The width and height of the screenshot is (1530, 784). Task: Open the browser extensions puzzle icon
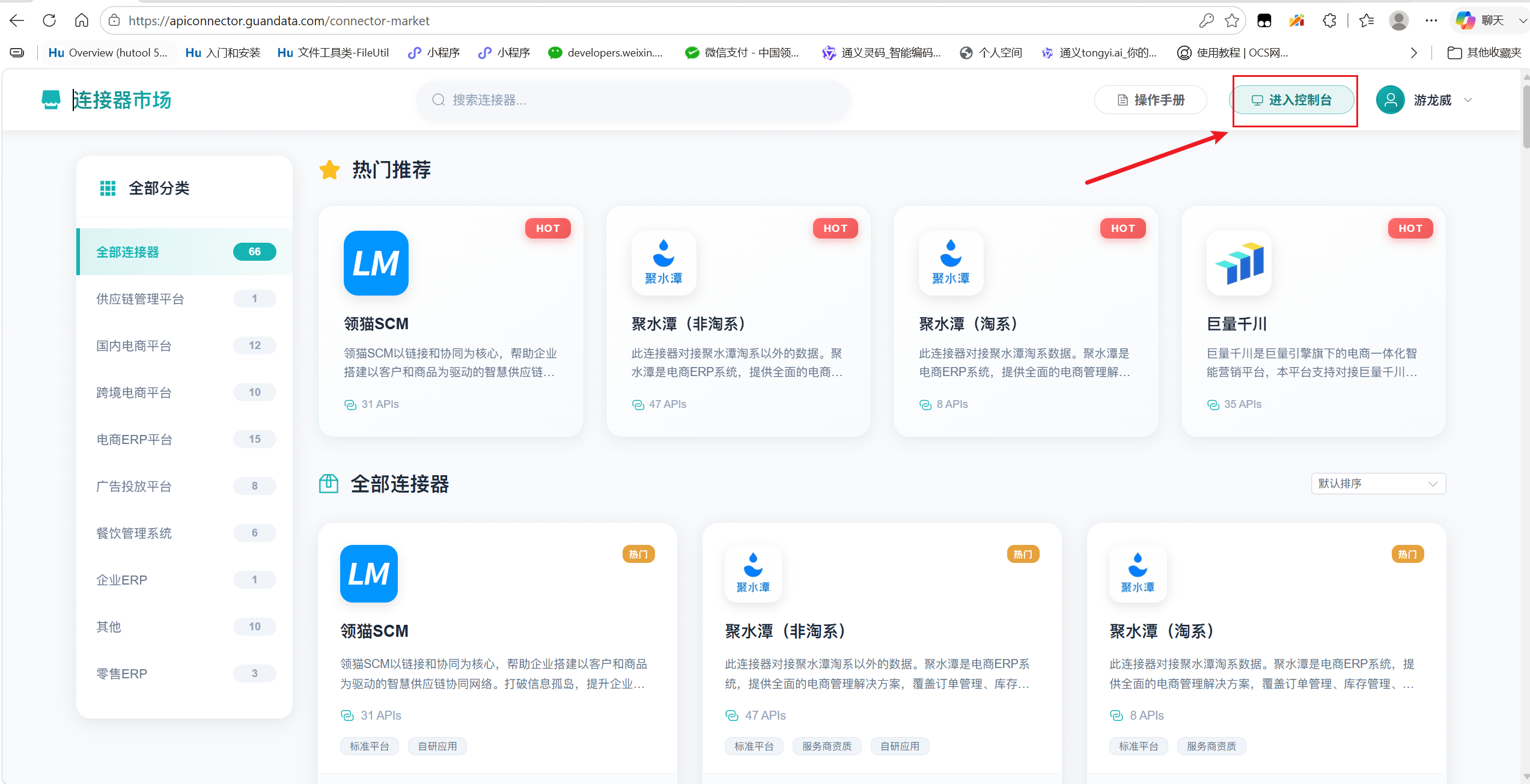coord(1330,20)
